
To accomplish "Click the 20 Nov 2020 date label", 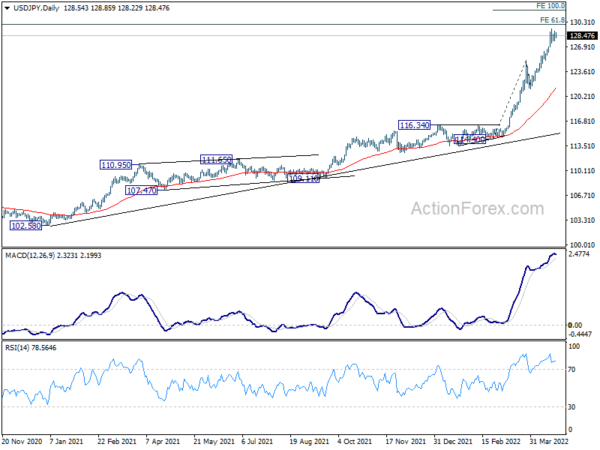I will (22, 442).
